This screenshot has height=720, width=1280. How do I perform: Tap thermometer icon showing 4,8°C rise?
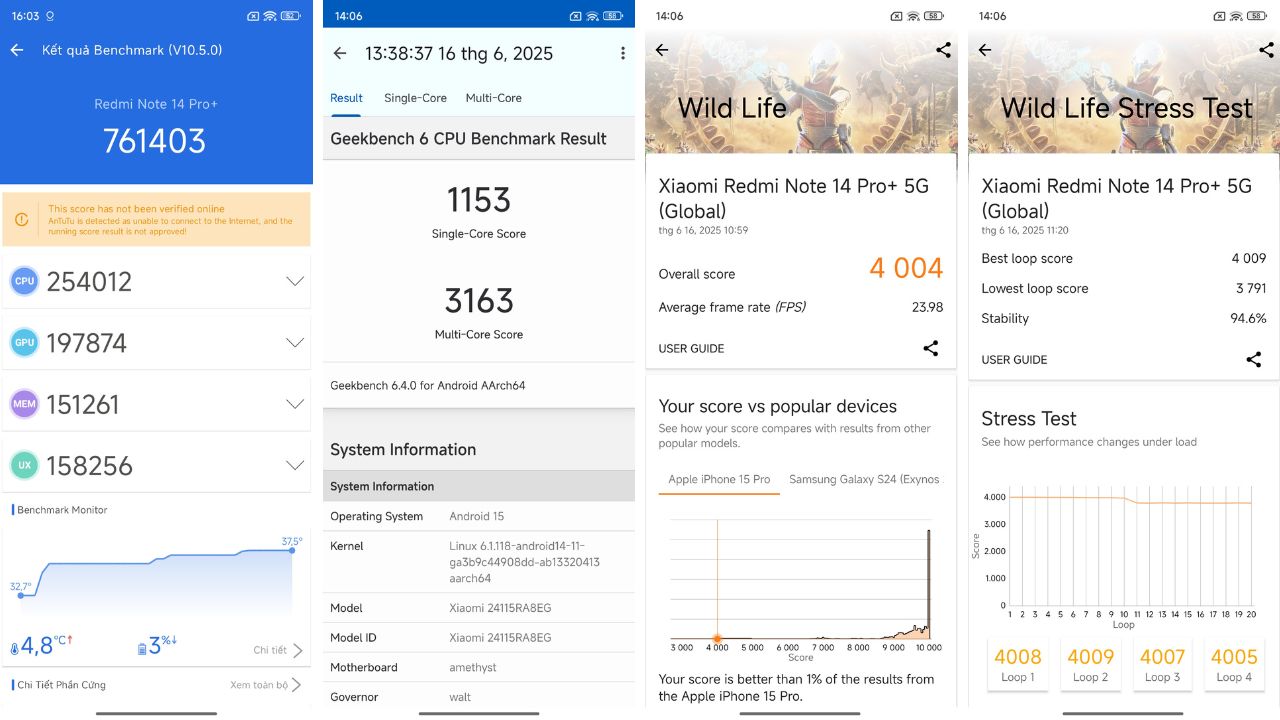14,648
